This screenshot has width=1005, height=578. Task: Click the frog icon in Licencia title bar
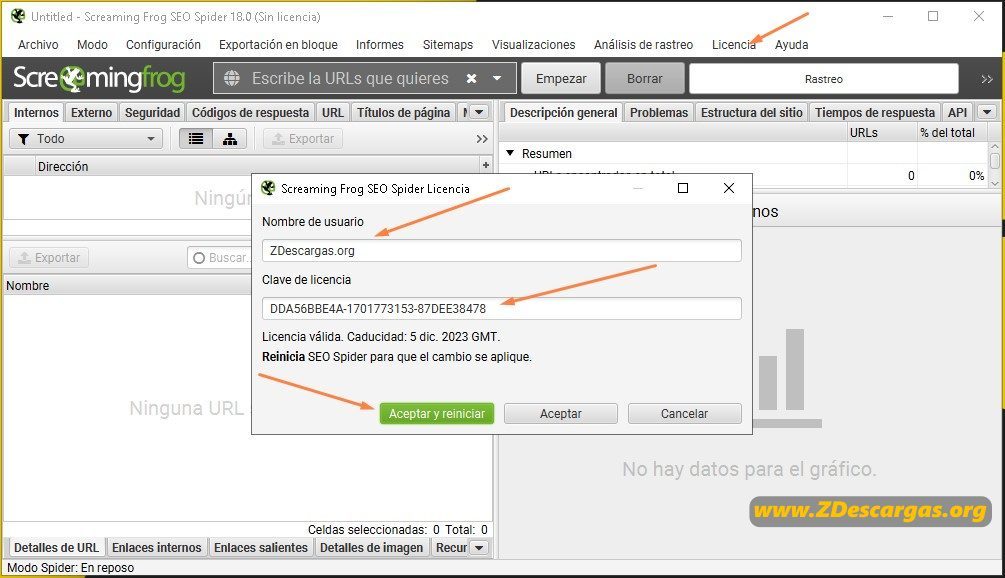[x=268, y=188]
